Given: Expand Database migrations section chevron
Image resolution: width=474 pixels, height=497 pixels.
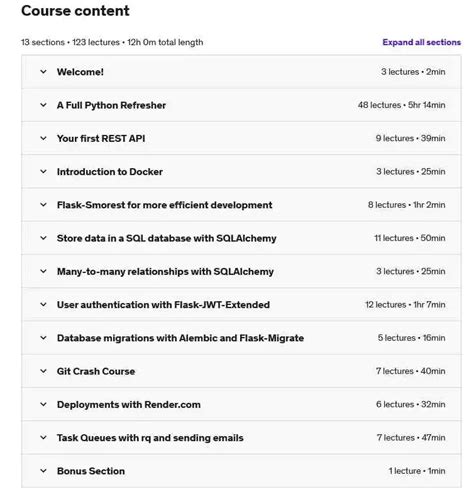Looking at the screenshot, I should pos(43,338).
